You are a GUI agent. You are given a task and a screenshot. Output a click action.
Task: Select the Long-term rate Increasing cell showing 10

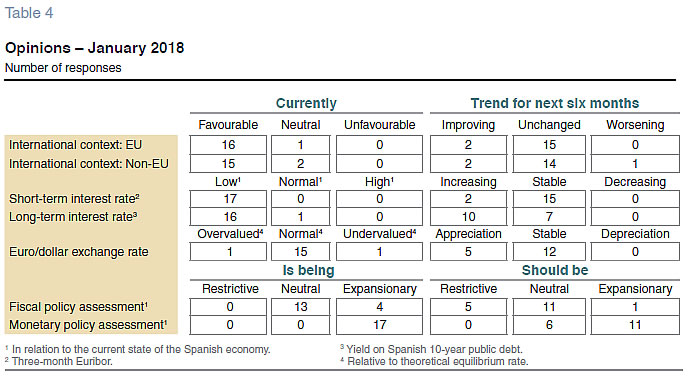click(468, 217)
